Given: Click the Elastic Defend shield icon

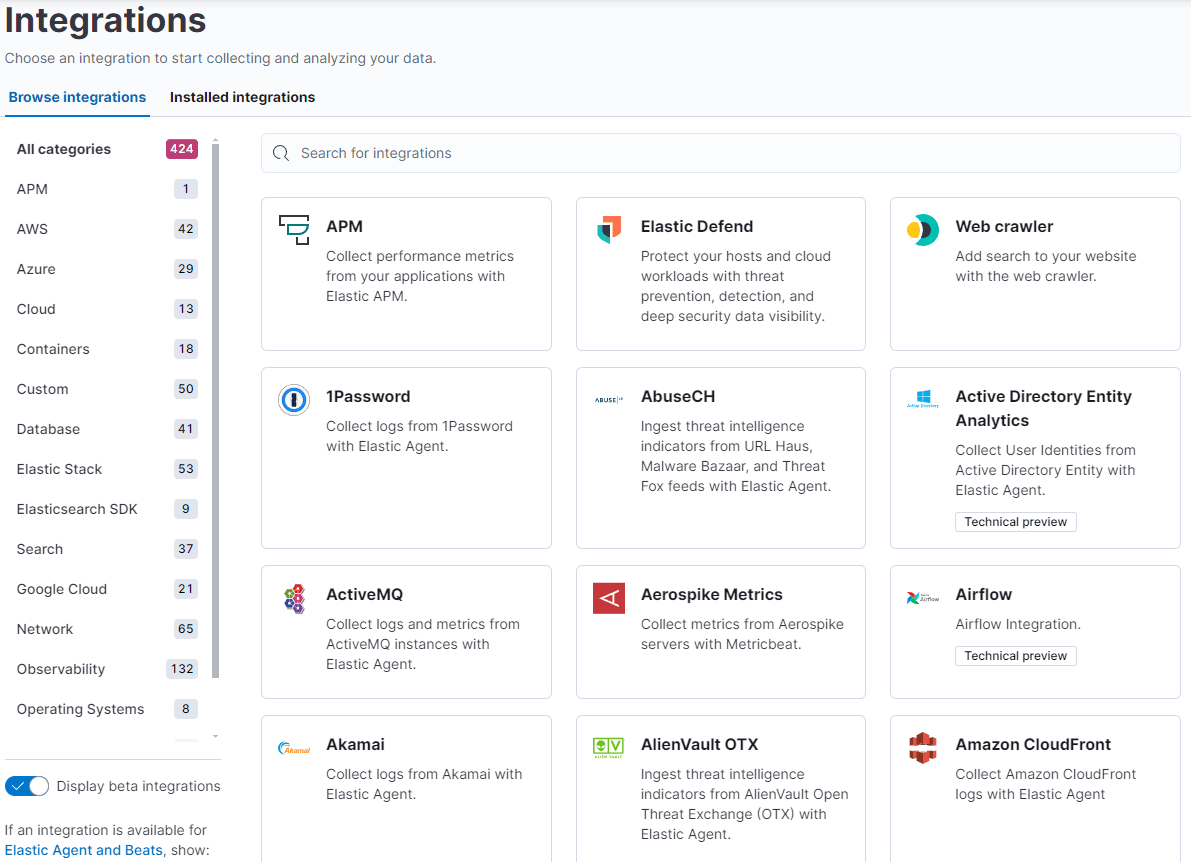Looking at the screenshot, I should tap(609, 229).
